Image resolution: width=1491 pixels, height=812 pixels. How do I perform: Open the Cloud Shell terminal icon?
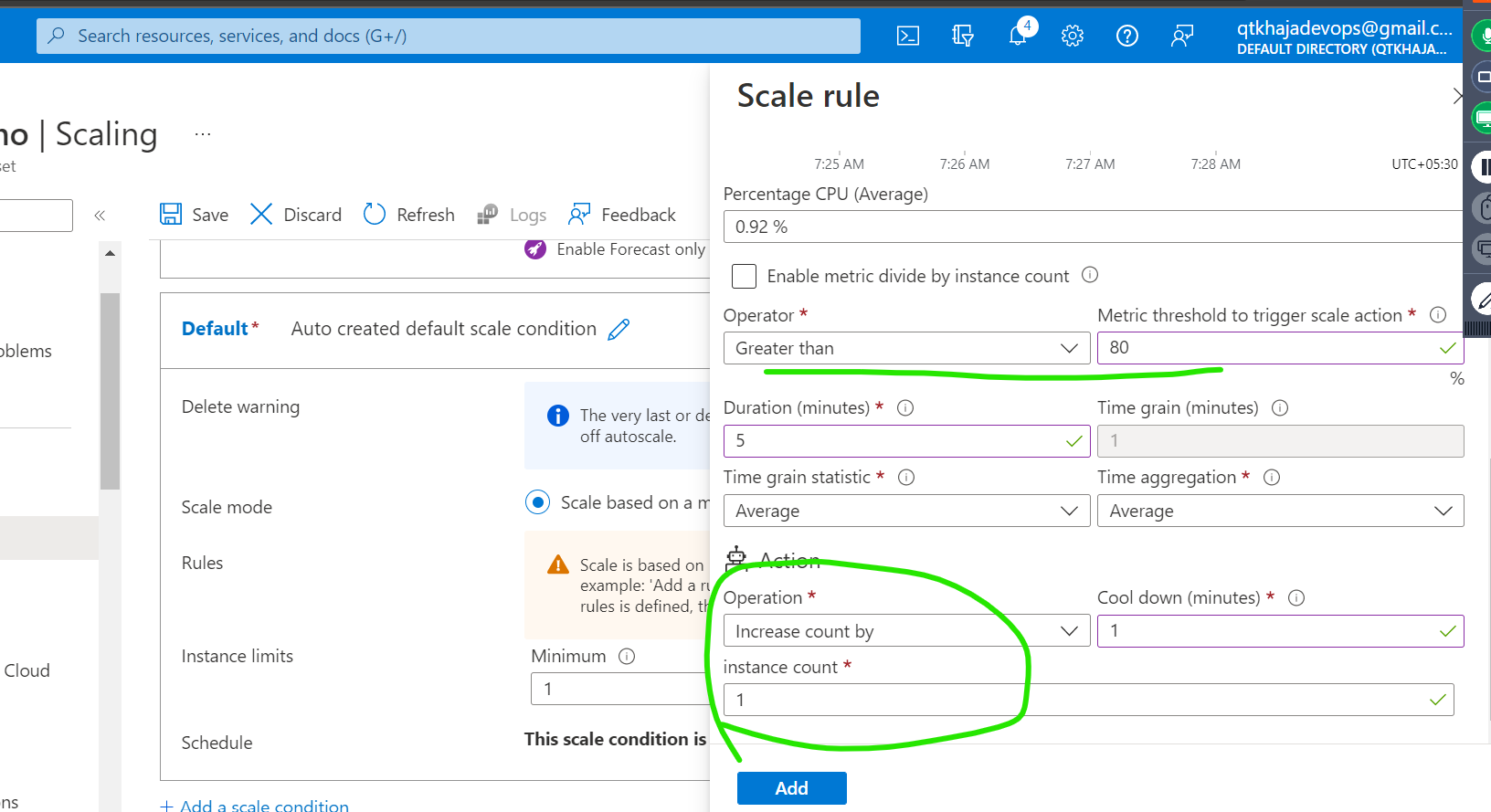908,36
